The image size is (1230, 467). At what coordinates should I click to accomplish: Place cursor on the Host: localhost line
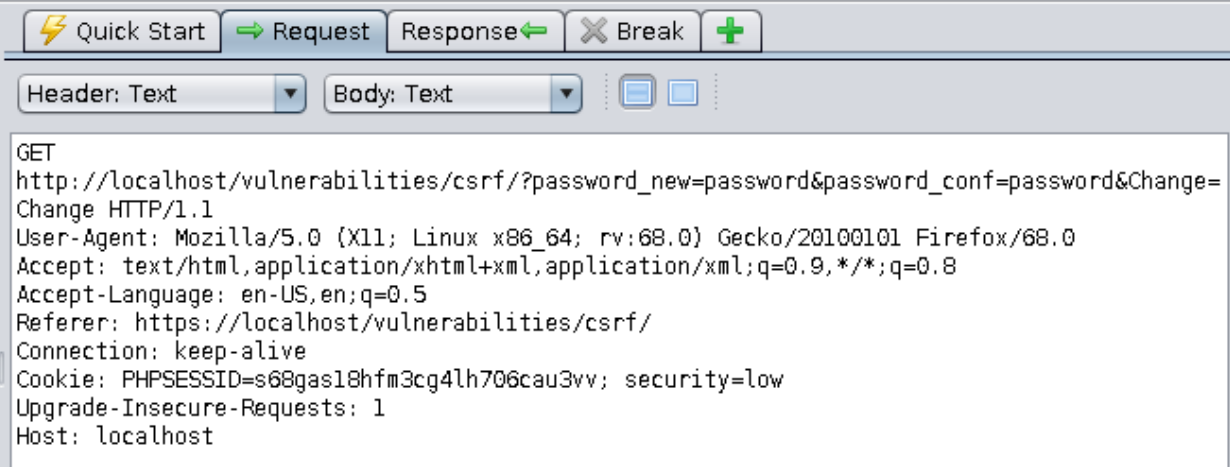[x=115, y=436]
